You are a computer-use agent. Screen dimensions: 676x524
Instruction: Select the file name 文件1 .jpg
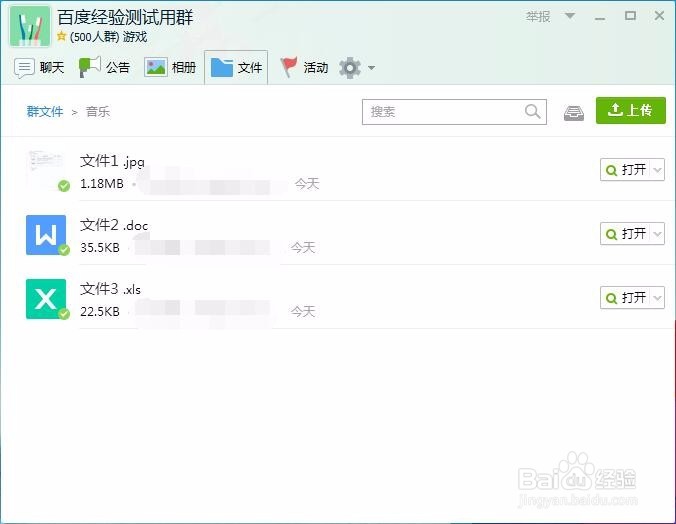(x=112, y=161)
